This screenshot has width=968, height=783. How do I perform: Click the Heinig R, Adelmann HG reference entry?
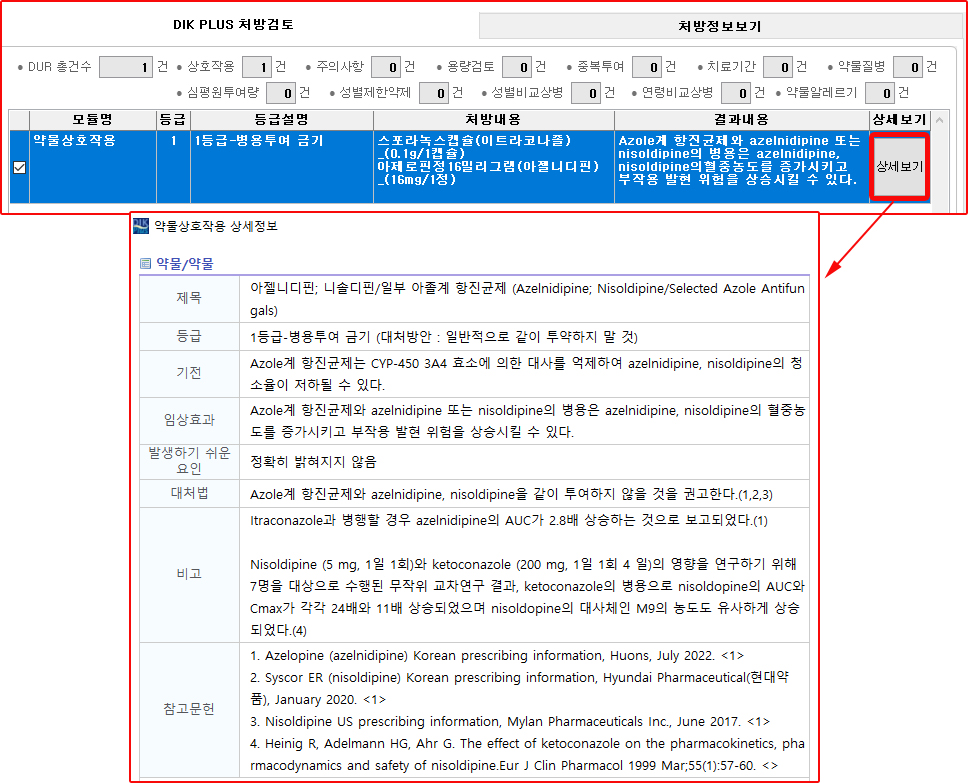point(527,755)
